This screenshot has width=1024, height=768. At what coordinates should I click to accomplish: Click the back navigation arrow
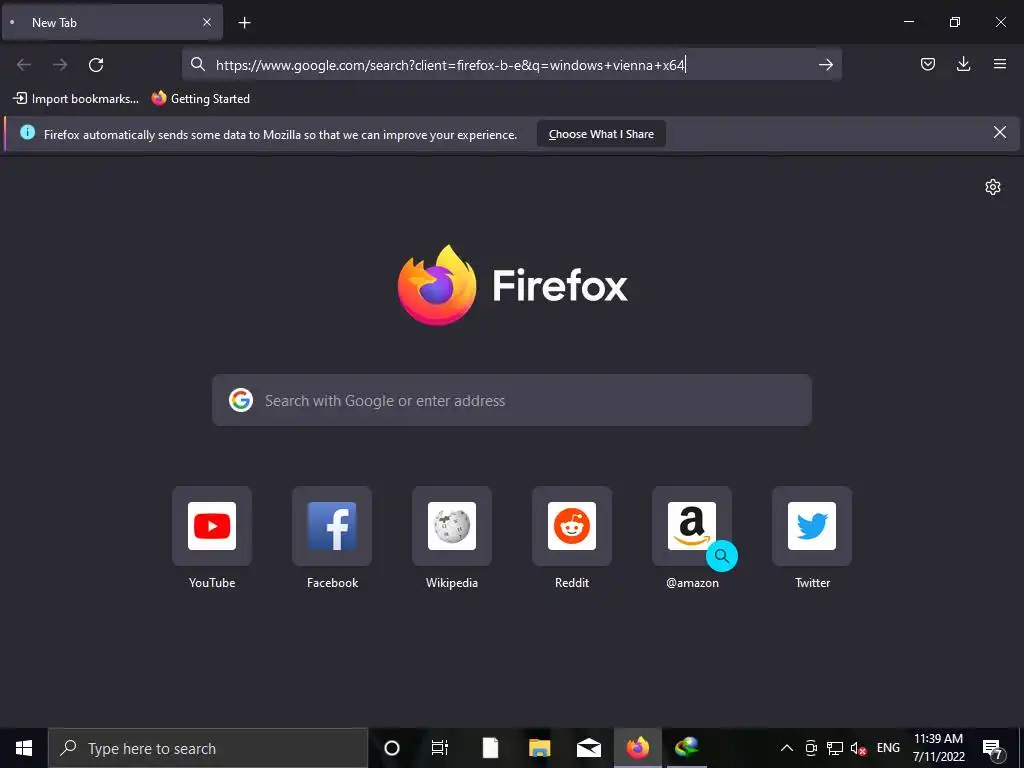point(24,65)
